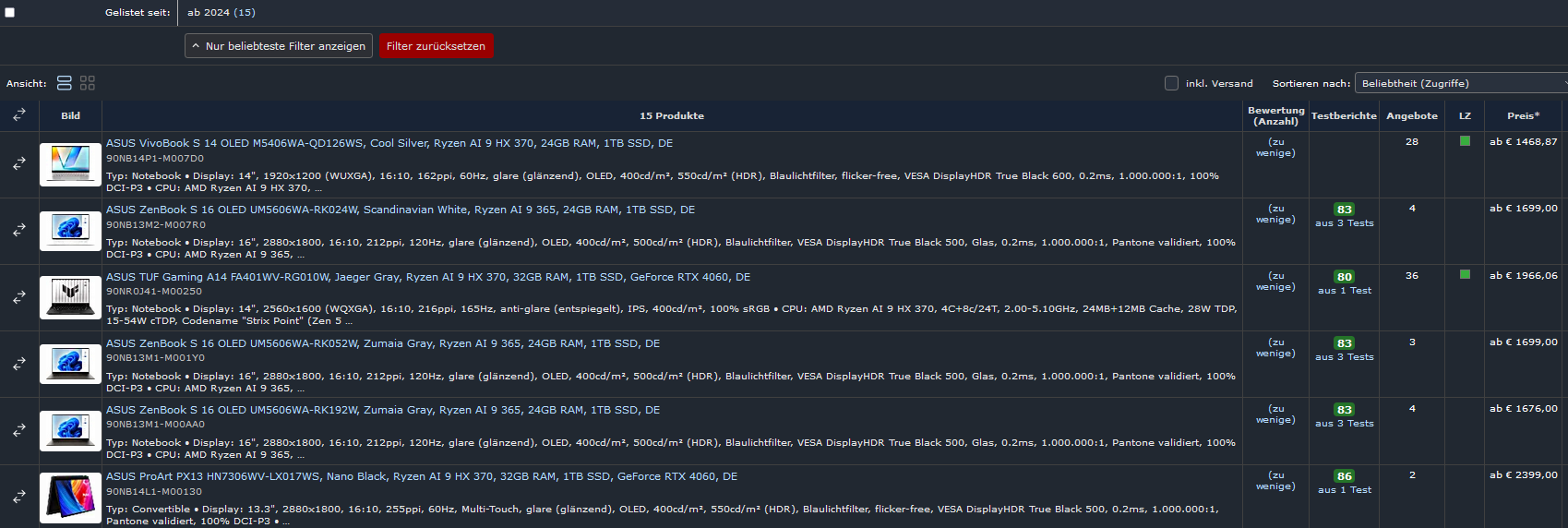Click '15 Produkte' column header

[x=672, y=115]
